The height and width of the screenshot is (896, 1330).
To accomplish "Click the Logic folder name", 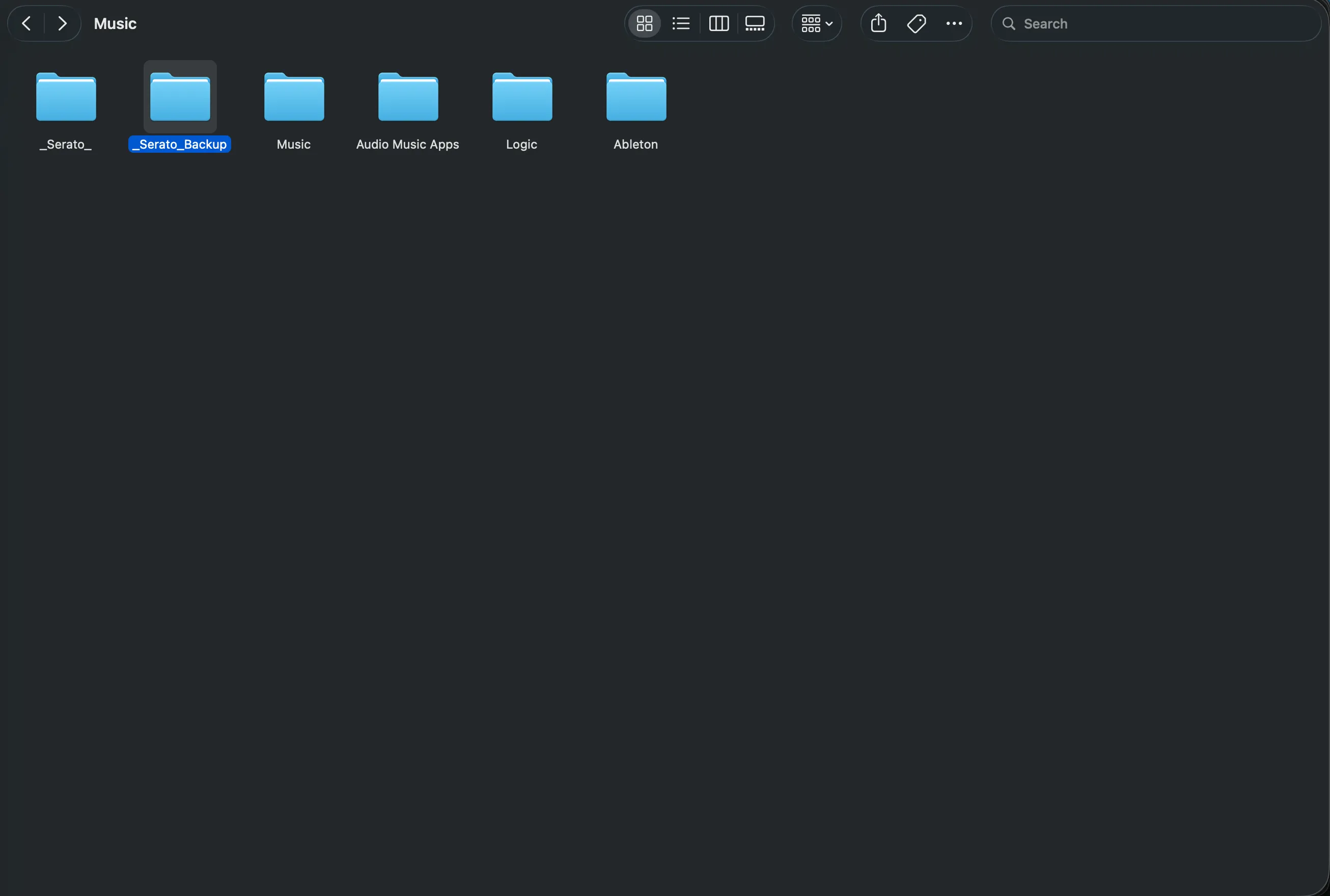I will coord(521,144).
